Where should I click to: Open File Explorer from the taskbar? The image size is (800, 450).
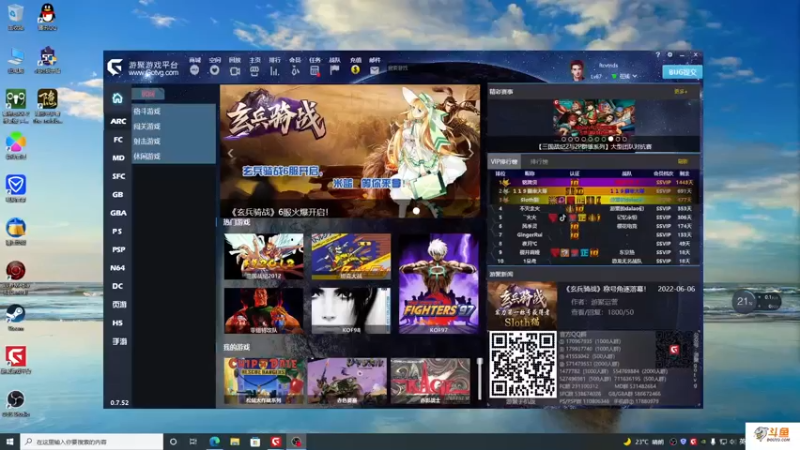pyautogui.click(x=235, y=441)
